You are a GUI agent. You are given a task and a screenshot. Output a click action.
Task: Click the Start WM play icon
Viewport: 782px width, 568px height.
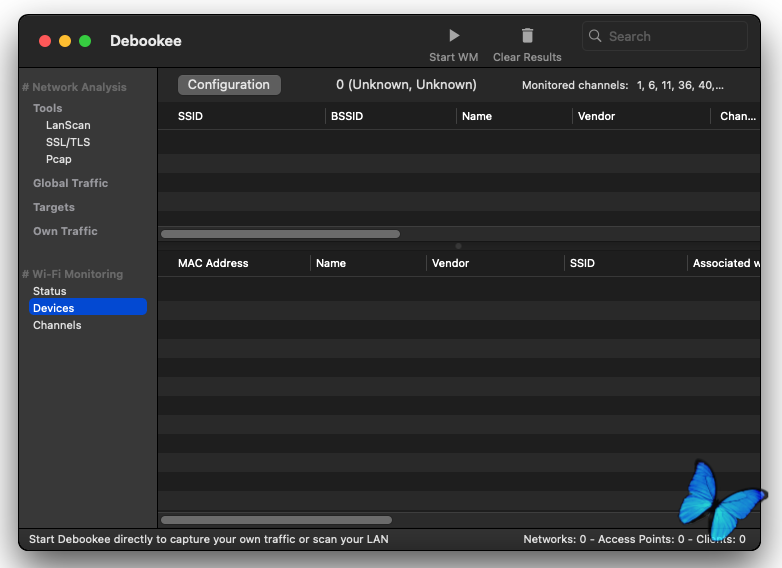coord(454,36)
